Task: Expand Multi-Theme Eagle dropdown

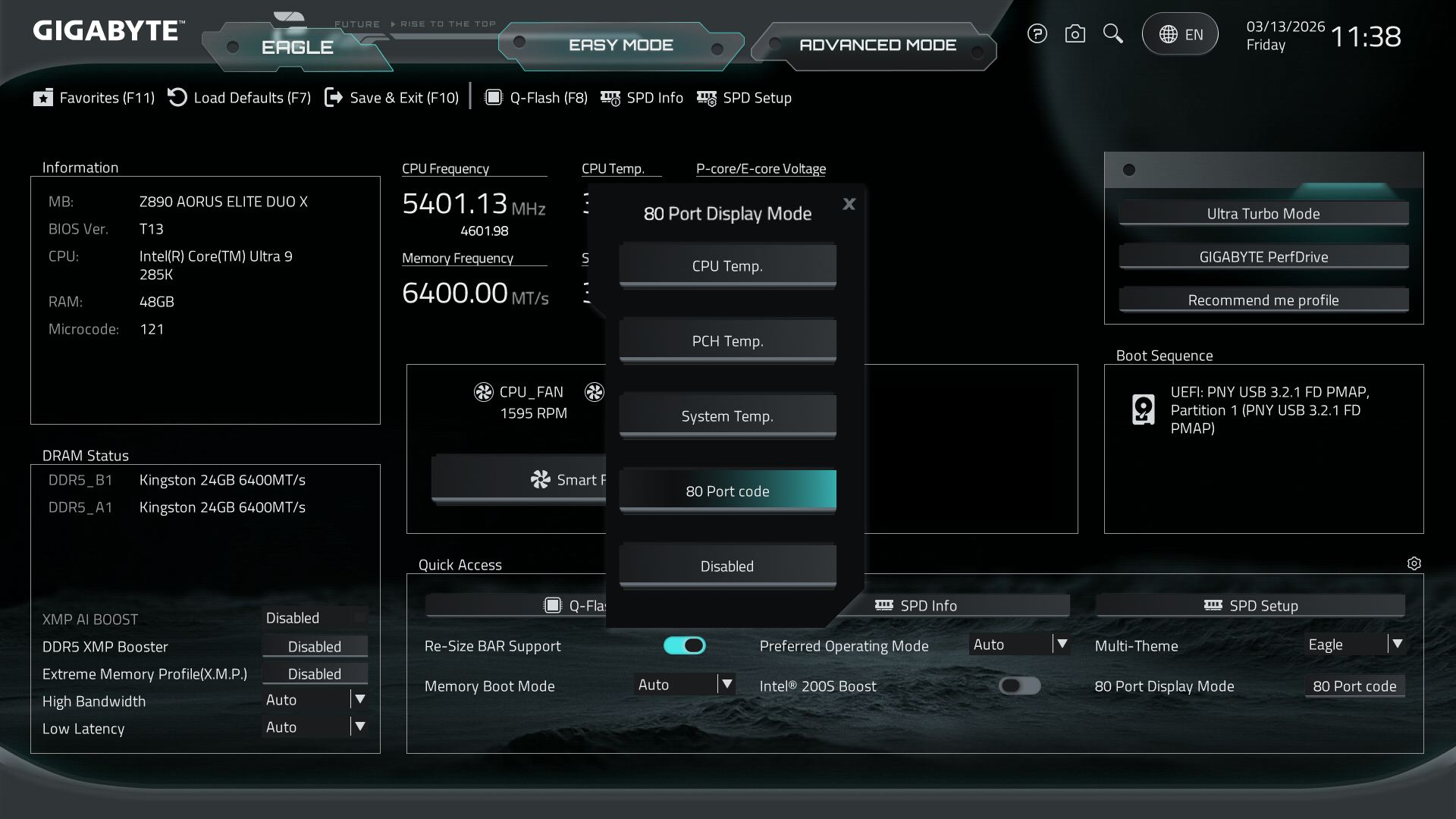Action: (x=1397, y=645)
